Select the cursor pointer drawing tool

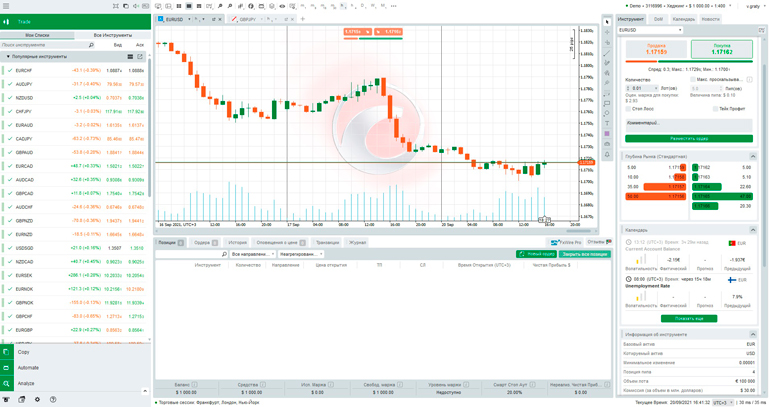coord(607,22)
